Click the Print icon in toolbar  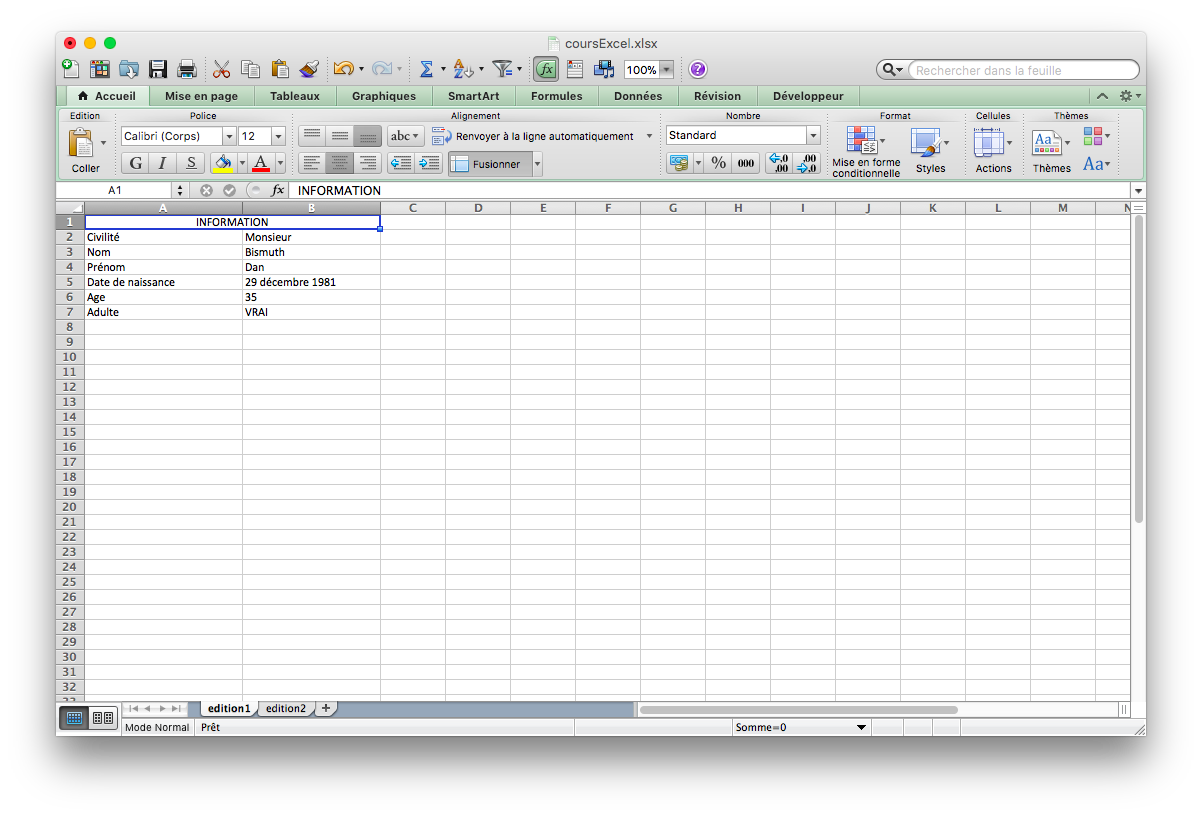[187, 69]
